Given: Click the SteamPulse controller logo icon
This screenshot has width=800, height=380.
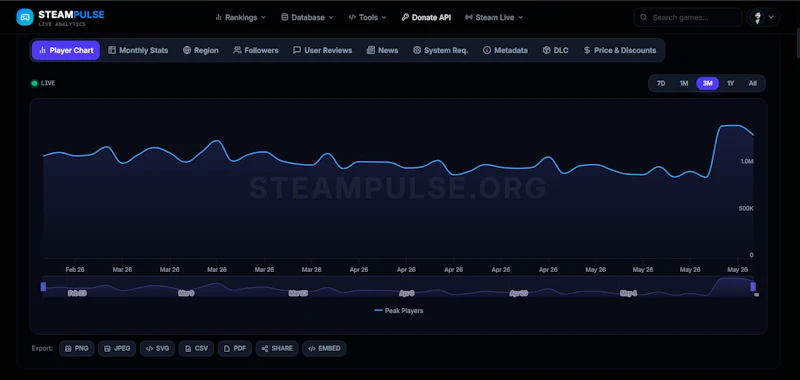Looking at the screenshot, I should tap(24, 17).
